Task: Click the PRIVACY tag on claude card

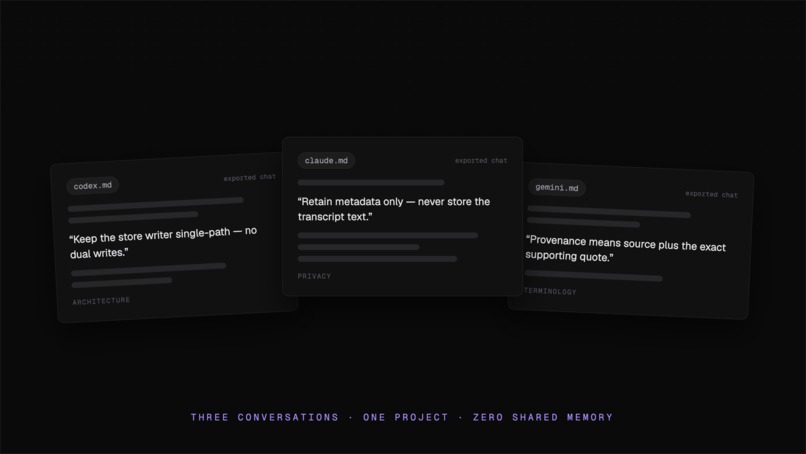Action: (314, 276)
